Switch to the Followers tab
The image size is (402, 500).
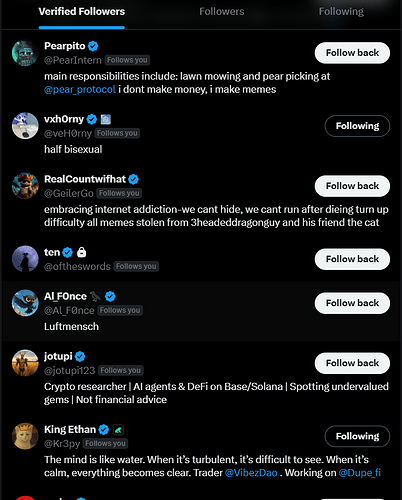point(222,12)
